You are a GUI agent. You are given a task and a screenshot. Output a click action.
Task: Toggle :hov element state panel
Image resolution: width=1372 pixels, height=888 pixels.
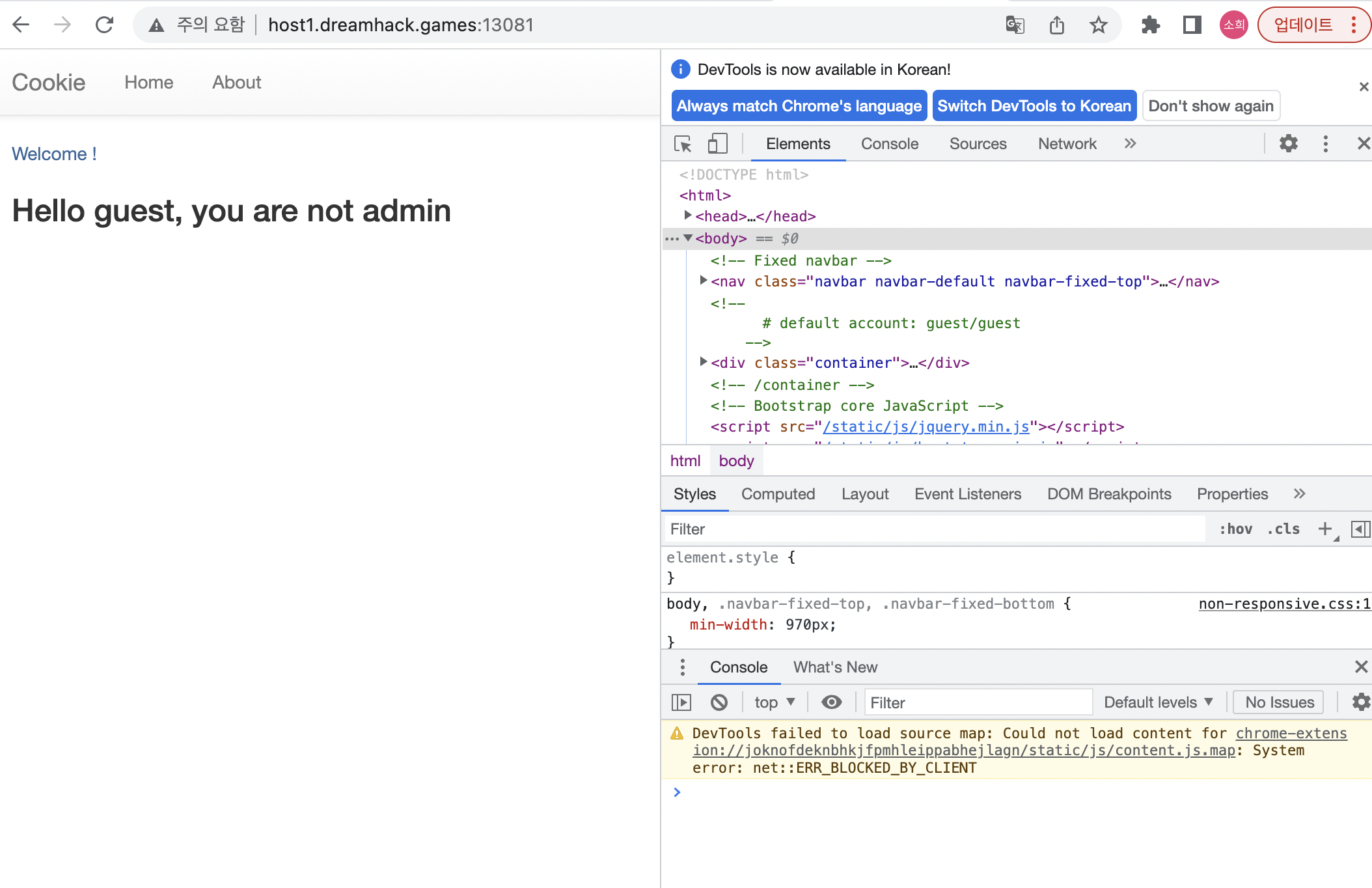1235,529
